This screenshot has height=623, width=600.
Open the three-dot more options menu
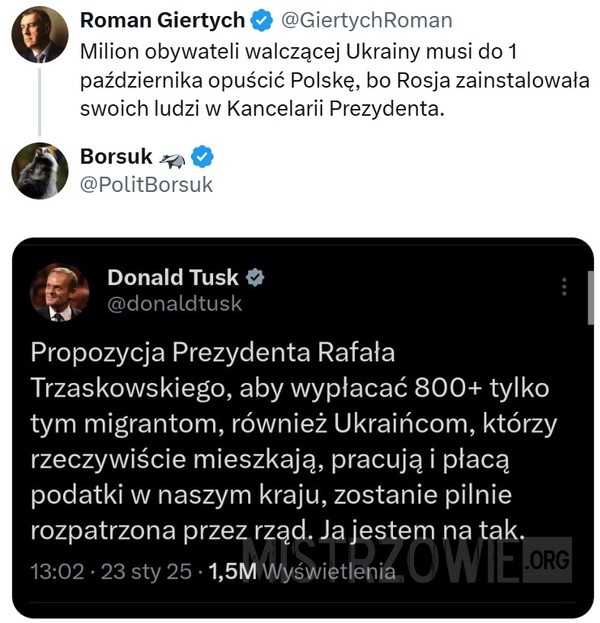click(564, 286)
